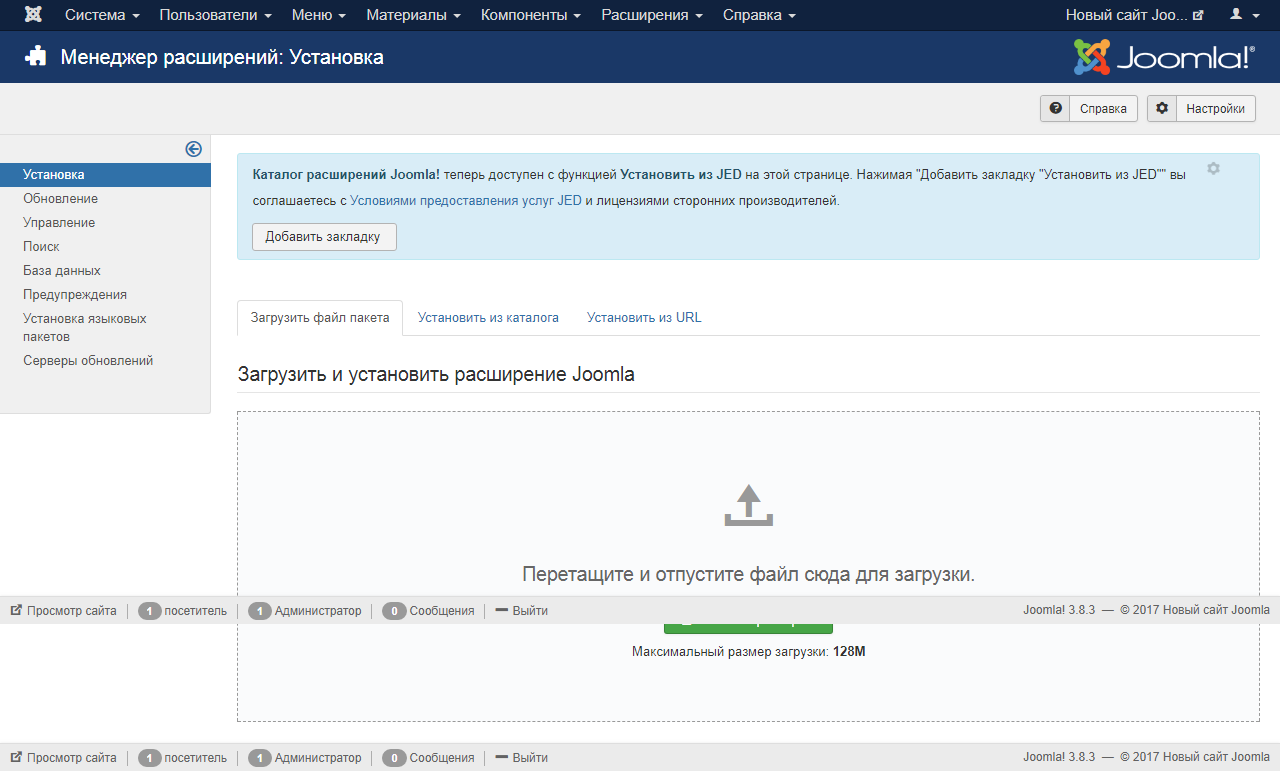The height and width of the screenshot is (771, 1280).
Task: Open the Материалы dropdown menu
Action: pos(413,15)
